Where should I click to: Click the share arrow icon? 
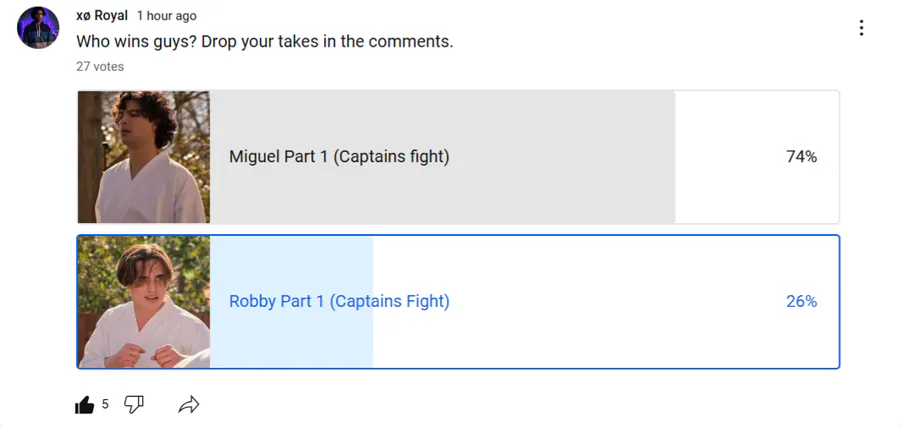(188, 404)
